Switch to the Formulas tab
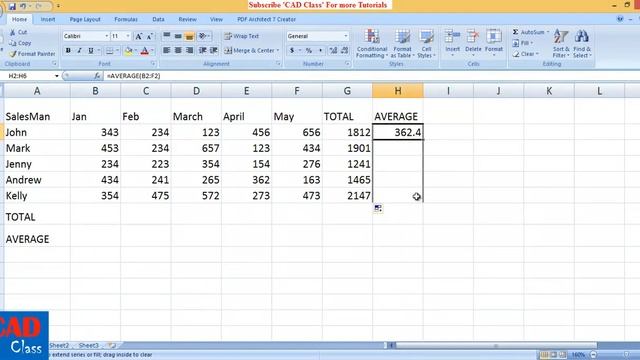This screenshot has width=640, height=360. tap(126, 19)
